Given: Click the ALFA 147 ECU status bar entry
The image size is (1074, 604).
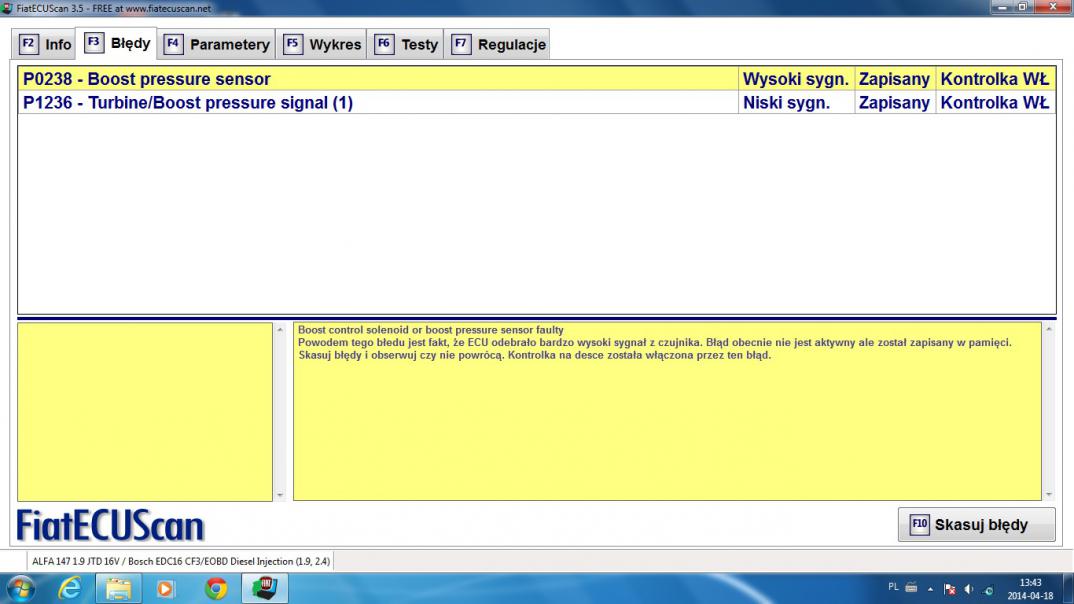Looking at the screenshot, I should click(x=181, y=562).
